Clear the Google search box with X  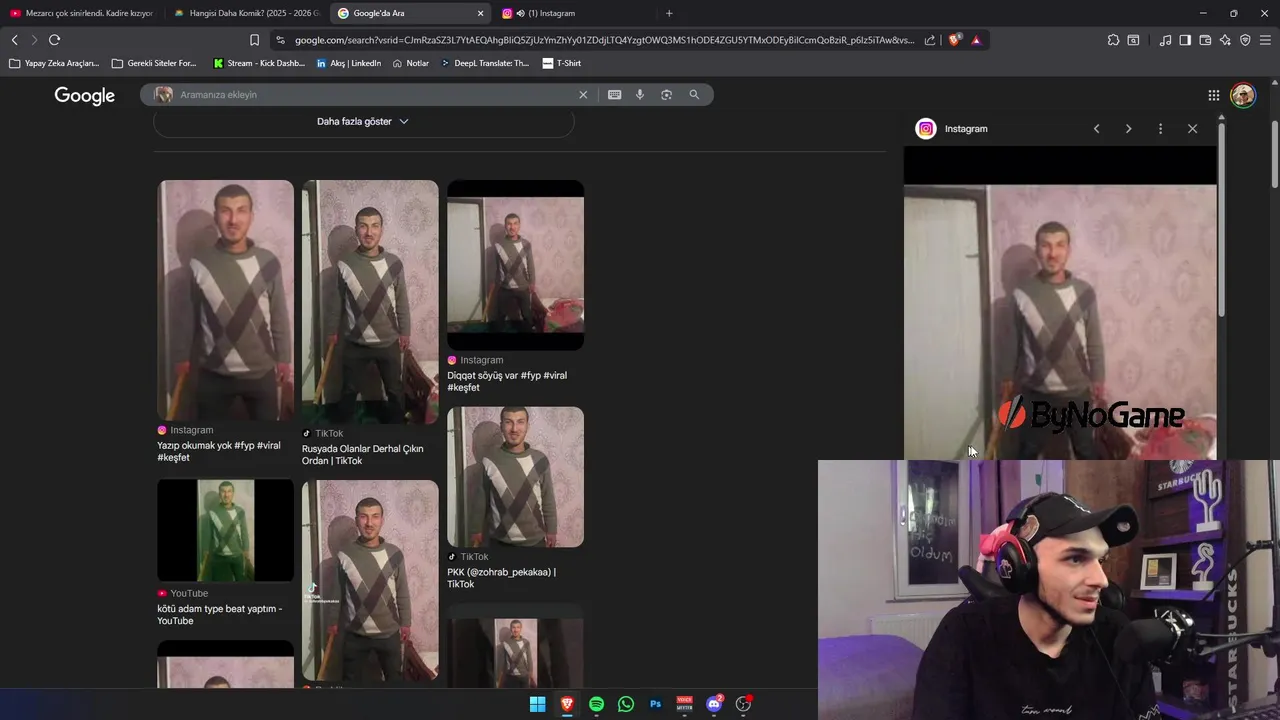click(x=583, y=95)
